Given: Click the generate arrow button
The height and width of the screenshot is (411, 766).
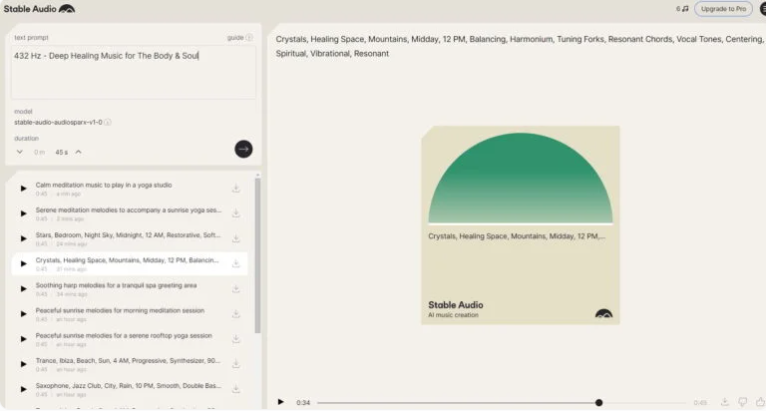Looking at the screenshot, I should click(243, 149).
